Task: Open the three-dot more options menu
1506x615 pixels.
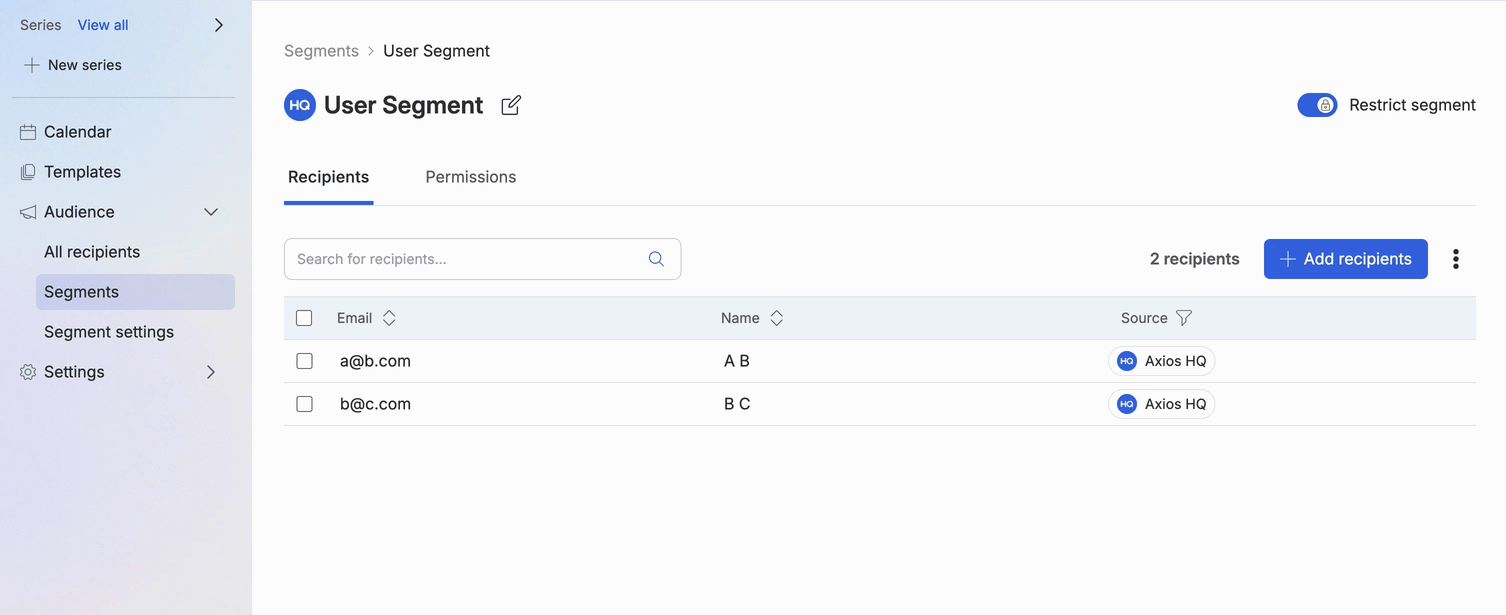Action: [x=1456, y=259]
